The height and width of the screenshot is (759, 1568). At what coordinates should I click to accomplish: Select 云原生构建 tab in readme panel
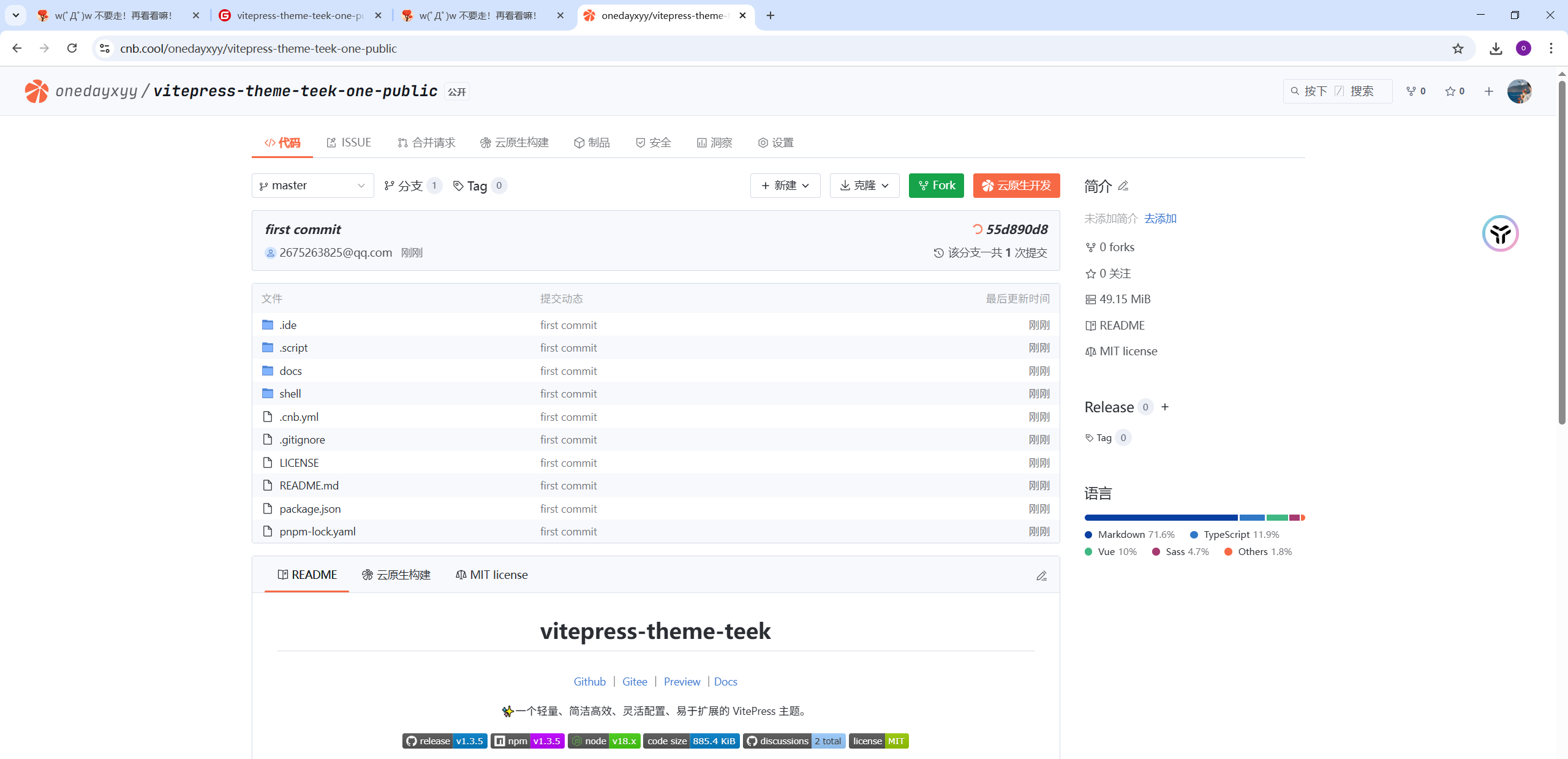pos(396,575)
